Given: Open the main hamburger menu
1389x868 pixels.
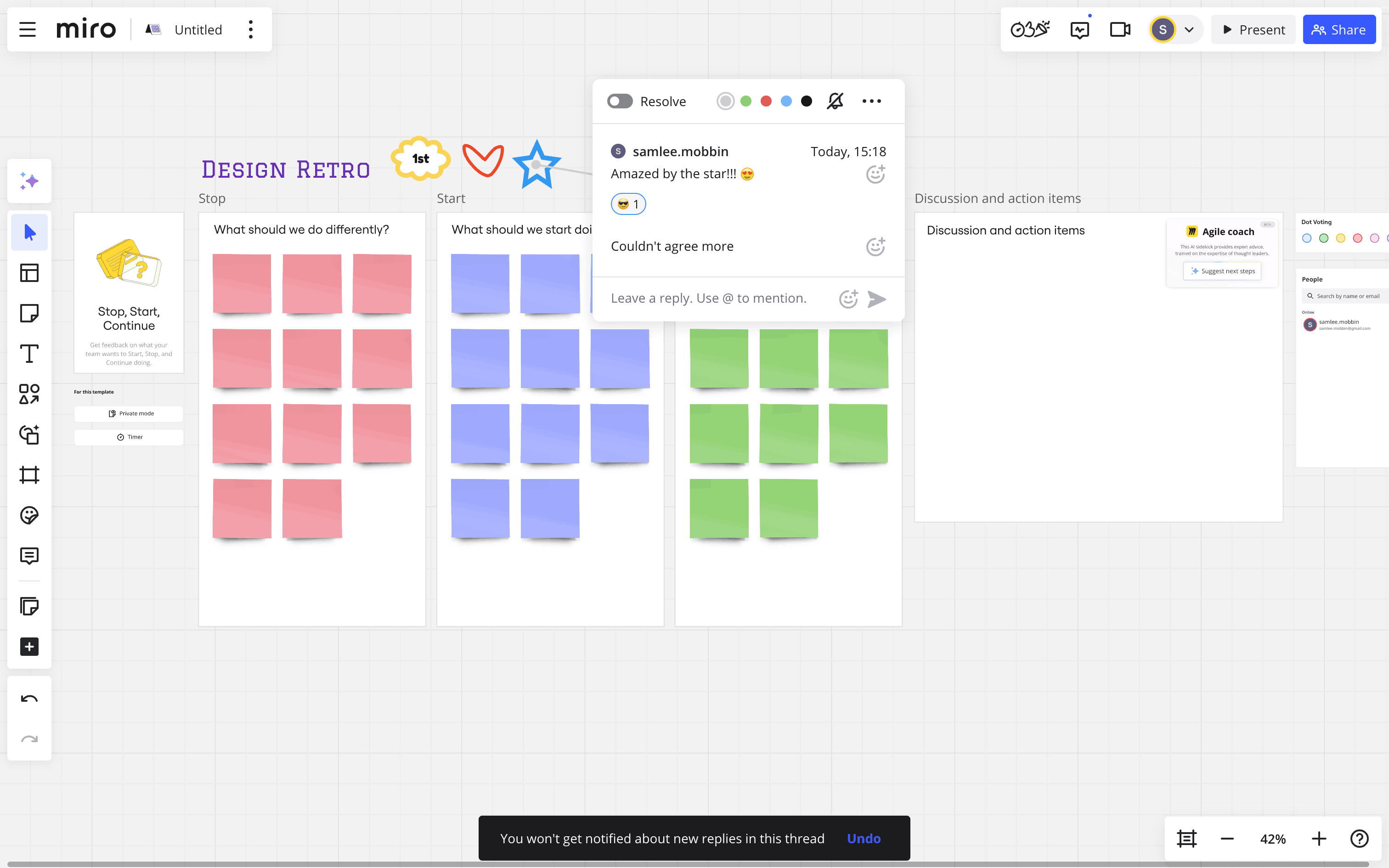Looking at the screenshot, I should pyautogui.click(x=28, y=30).
